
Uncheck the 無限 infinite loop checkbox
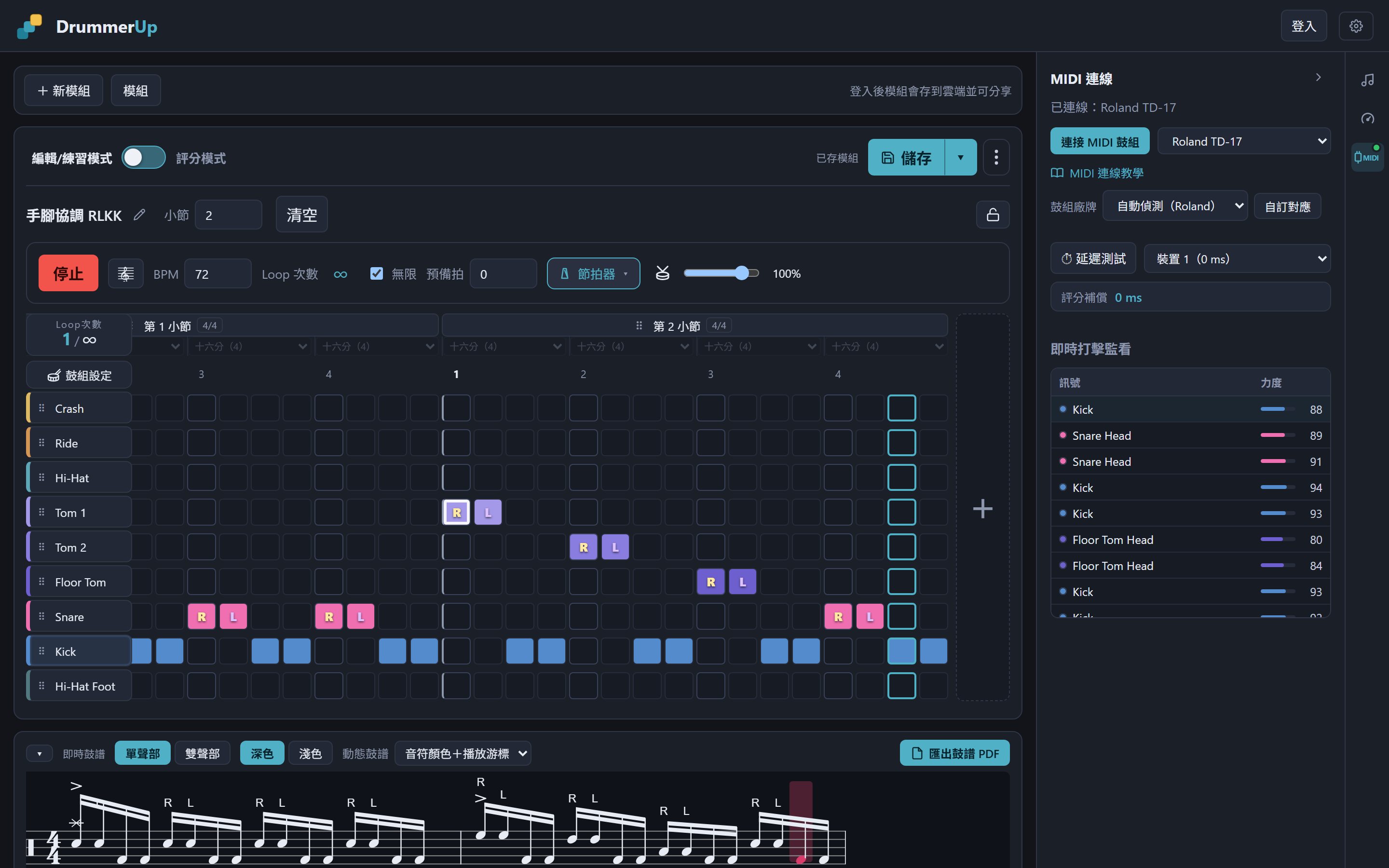tap(377, 273)
